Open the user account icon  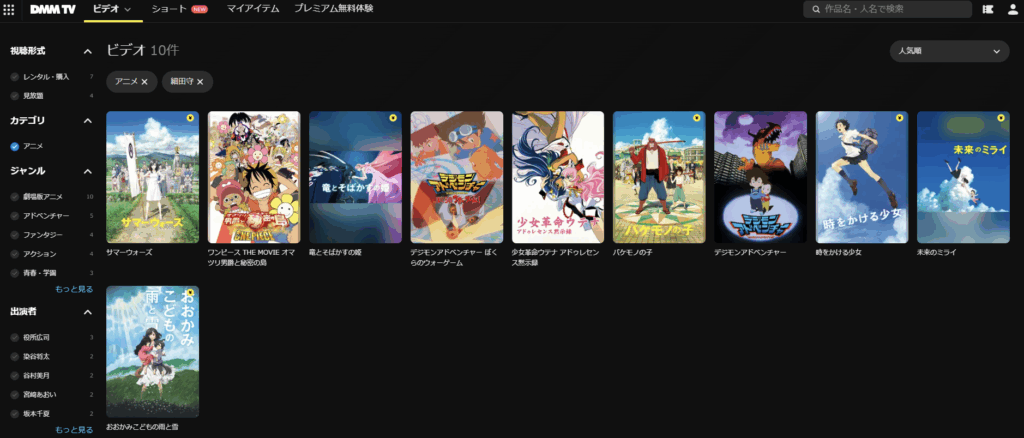tap(1013, 9)
